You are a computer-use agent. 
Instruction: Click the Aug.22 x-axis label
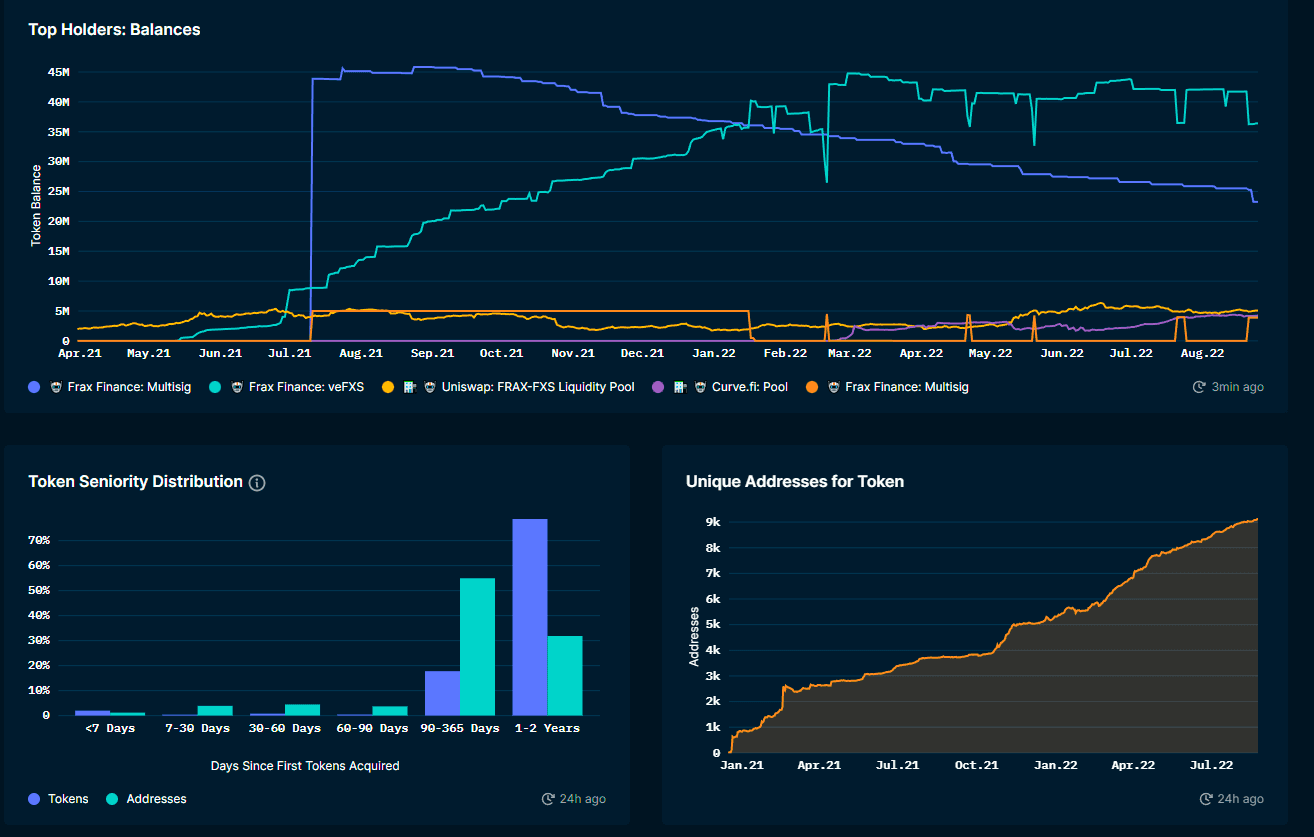1202,353
